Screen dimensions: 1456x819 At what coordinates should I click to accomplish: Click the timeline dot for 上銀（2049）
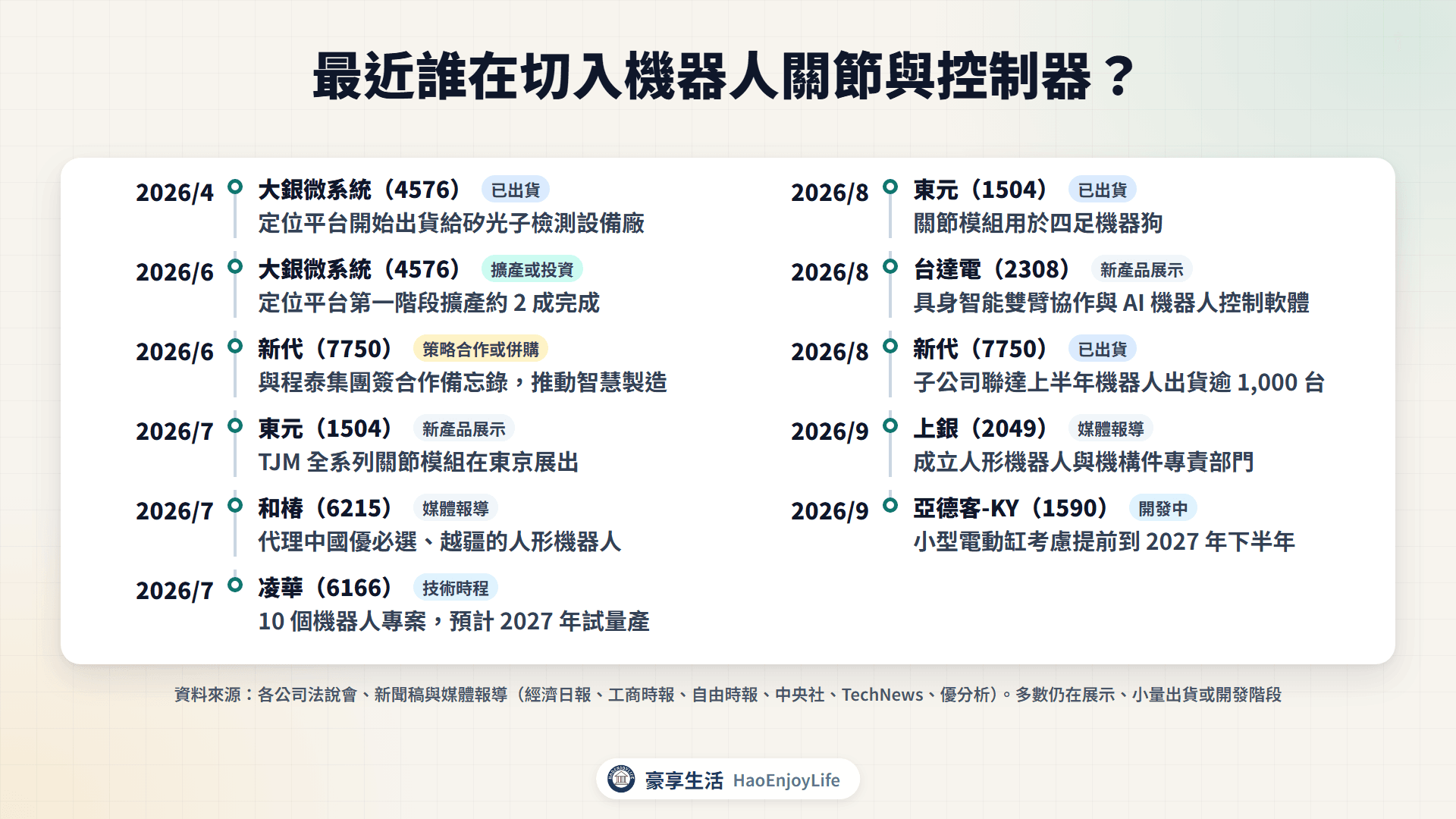(x=890, y=425)
